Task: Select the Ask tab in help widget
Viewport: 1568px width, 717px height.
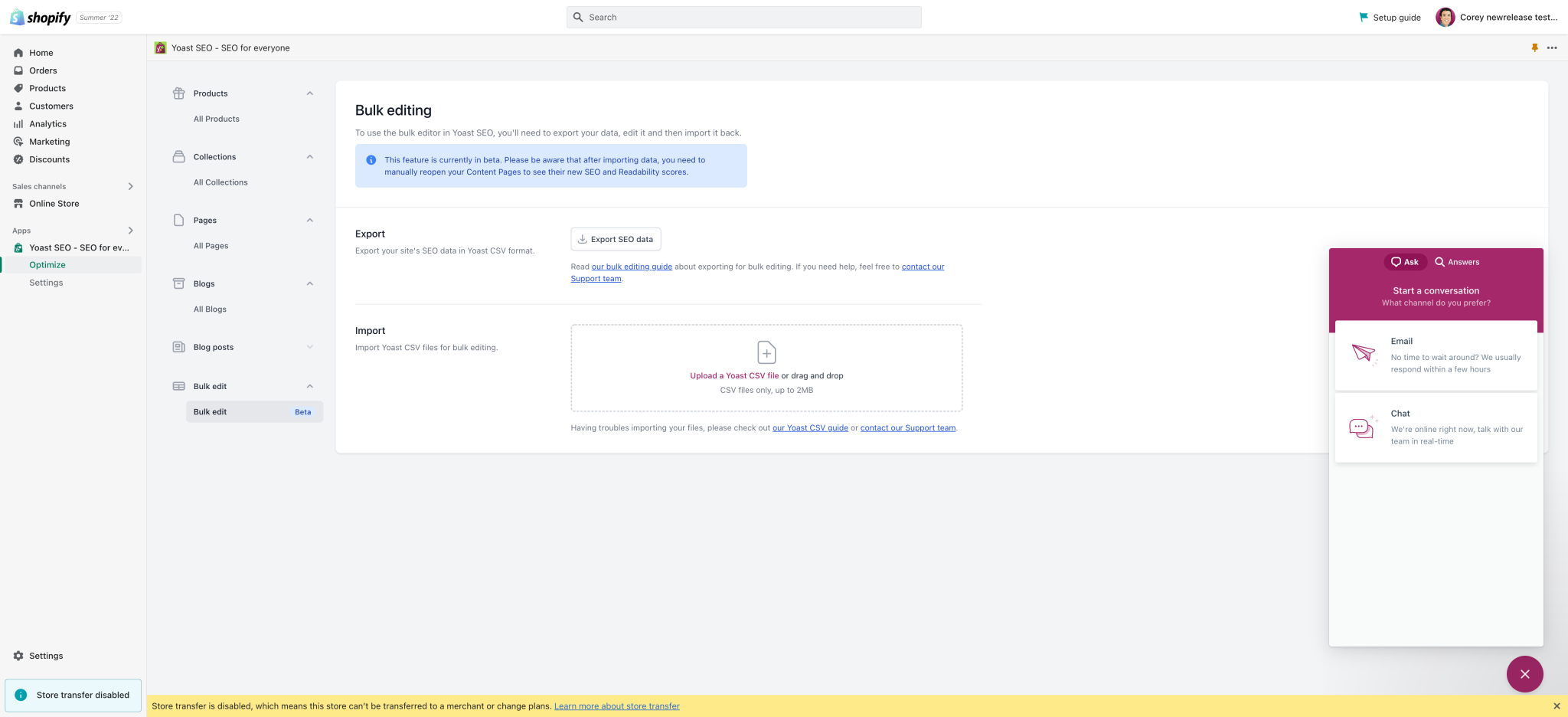Action: click(x=1405, y=262)
